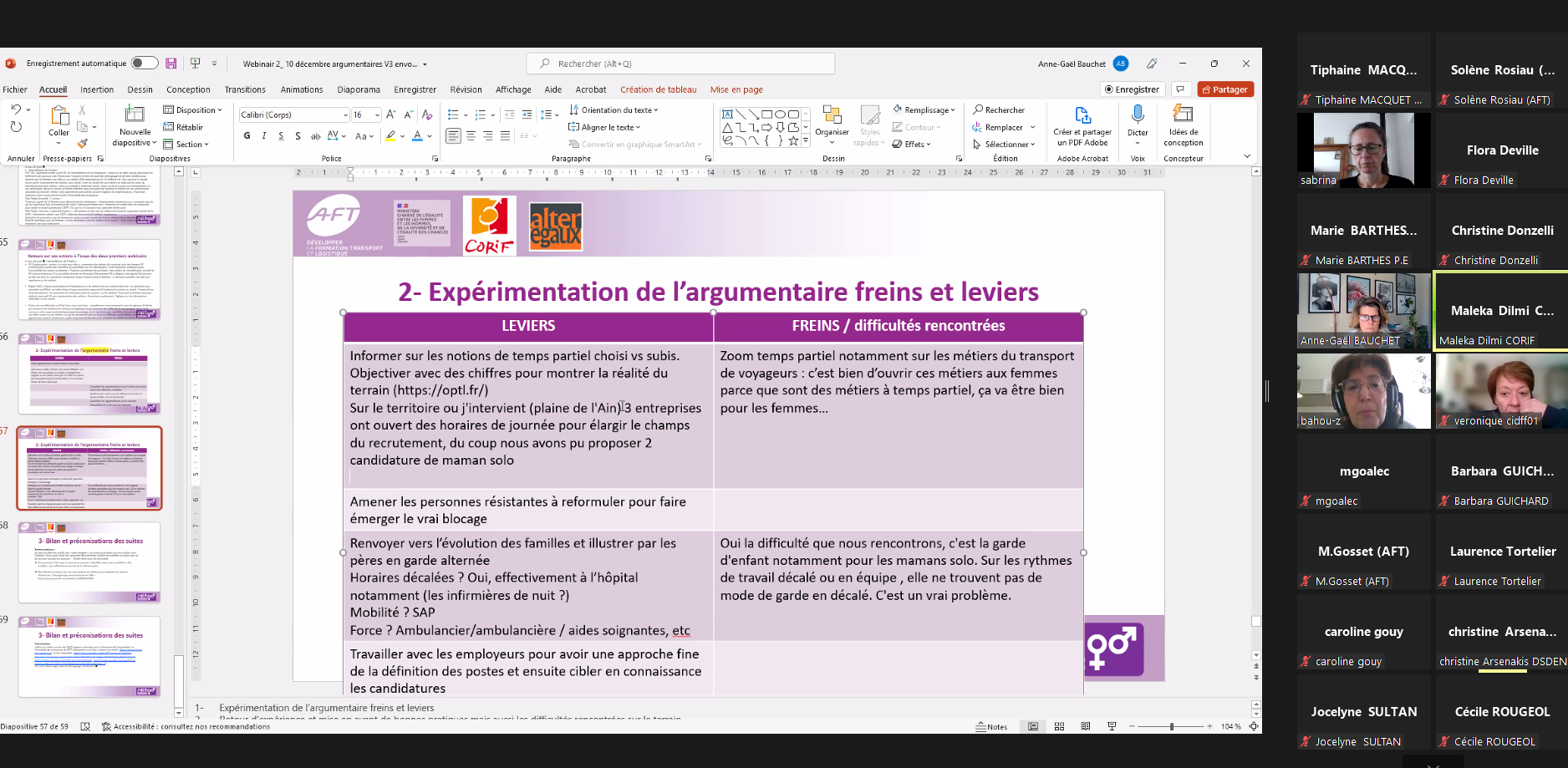The height and width of the screenshot is (768, 1568).
Task: Click the Redo arrow icon
Action: pos(16,127)
